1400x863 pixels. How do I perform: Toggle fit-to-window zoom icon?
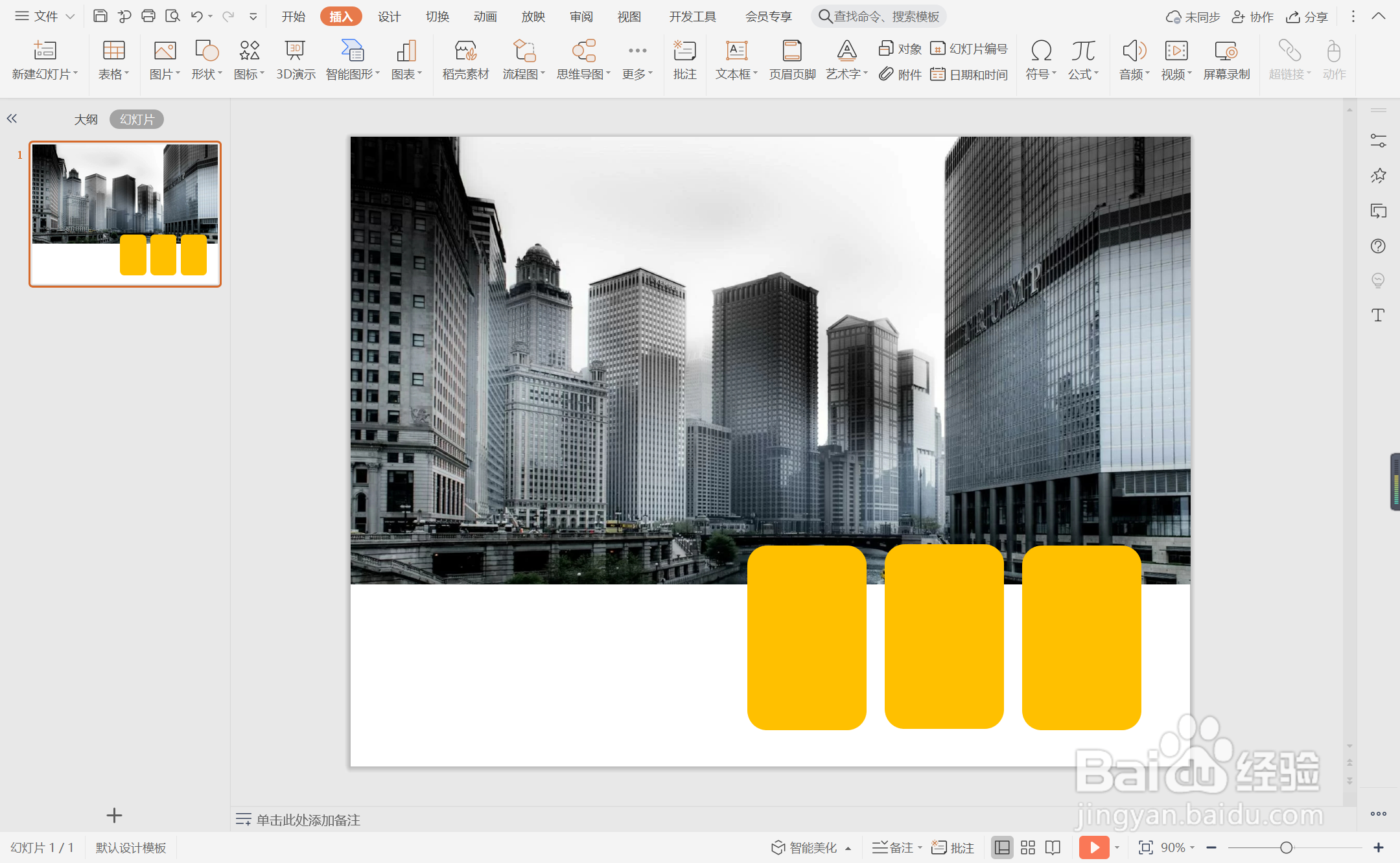(1146, 847)
